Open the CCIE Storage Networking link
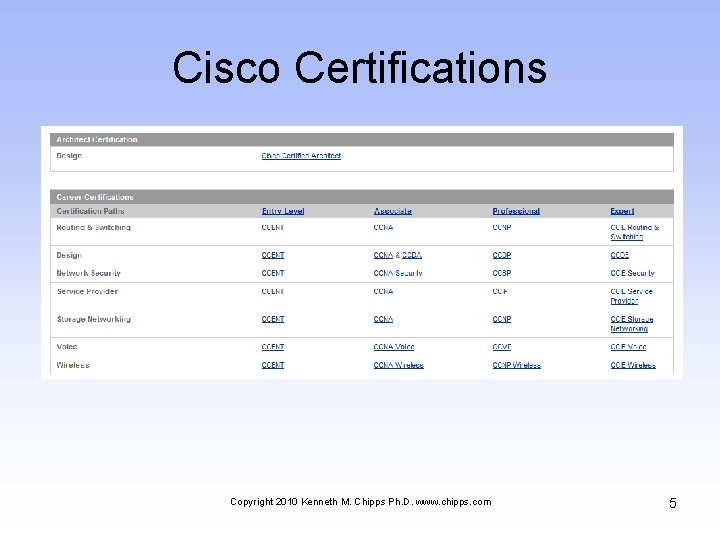 tap(632, 324)
